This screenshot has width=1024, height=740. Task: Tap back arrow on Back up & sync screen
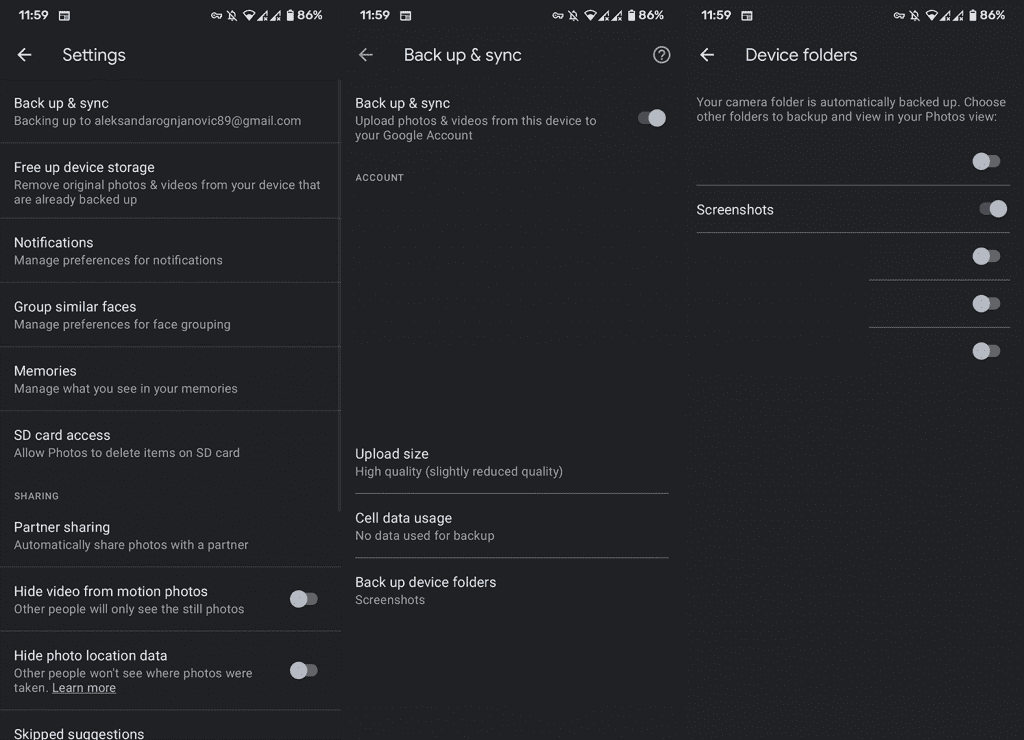(366, 55)
